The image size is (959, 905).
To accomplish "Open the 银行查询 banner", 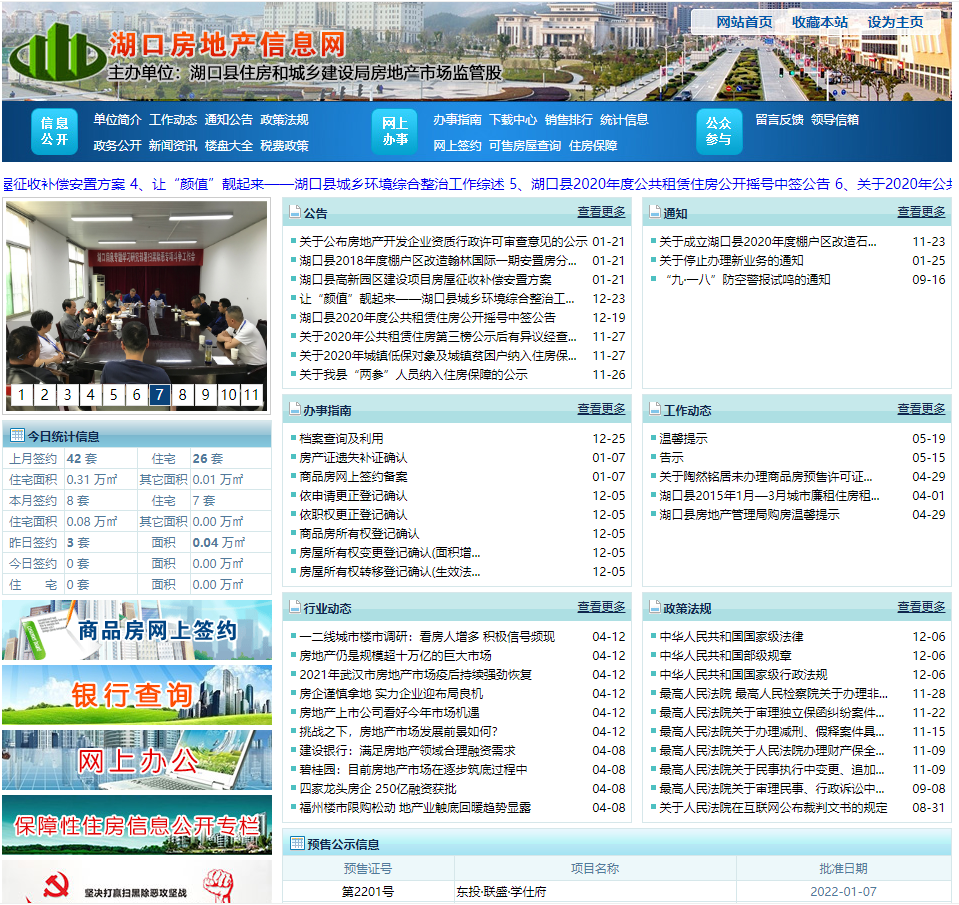I will pos(137,694).
